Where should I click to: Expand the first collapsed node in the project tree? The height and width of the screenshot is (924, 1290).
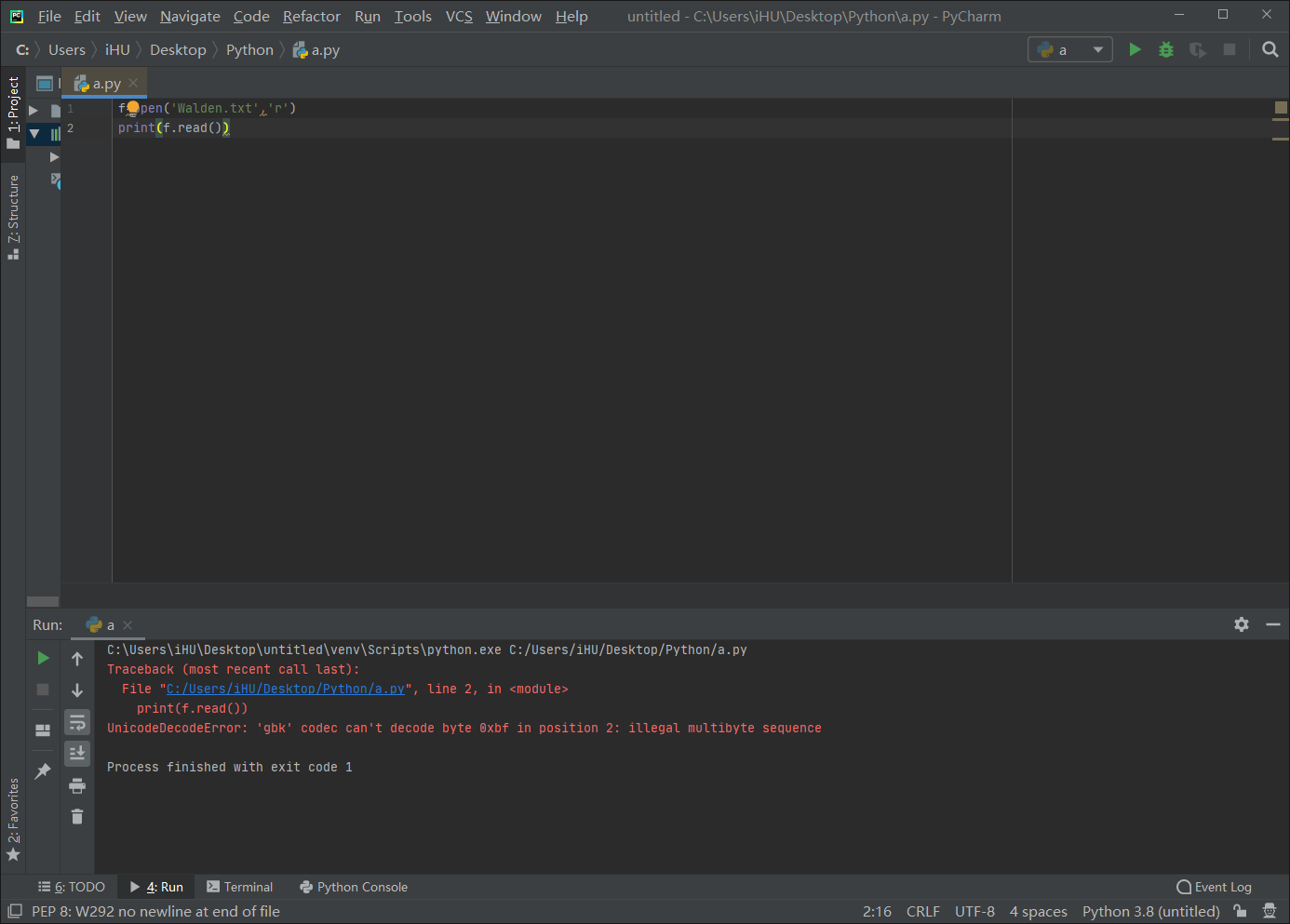[x=34, y=110]
